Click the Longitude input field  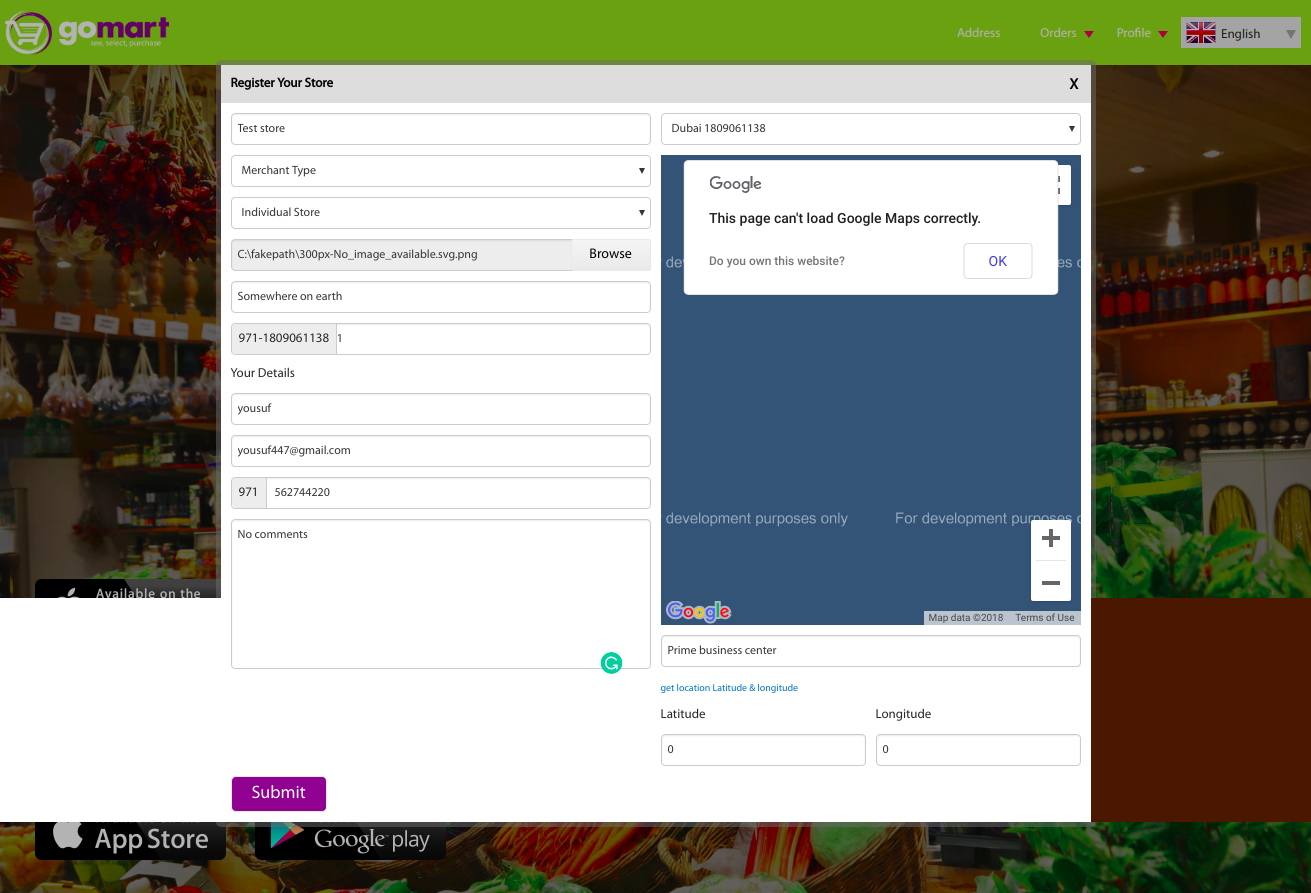[x=978, y=750]
